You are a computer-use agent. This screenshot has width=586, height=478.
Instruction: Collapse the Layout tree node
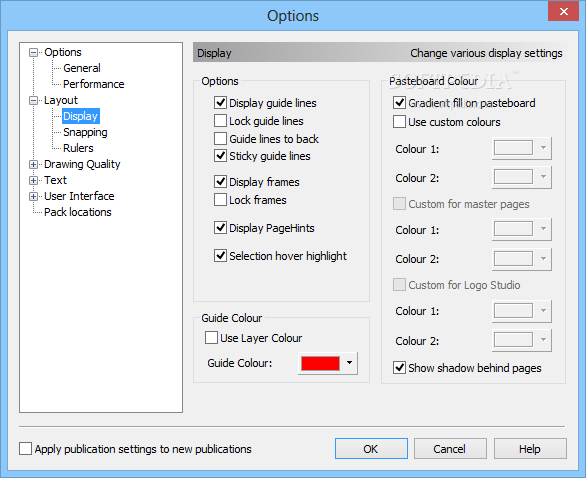[33, 100]
